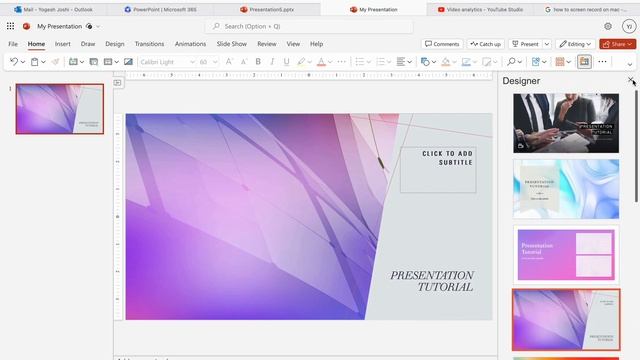The image size is (640, 360).
Task: Open the Slide Show tab
Action: [x=231, y=44]
